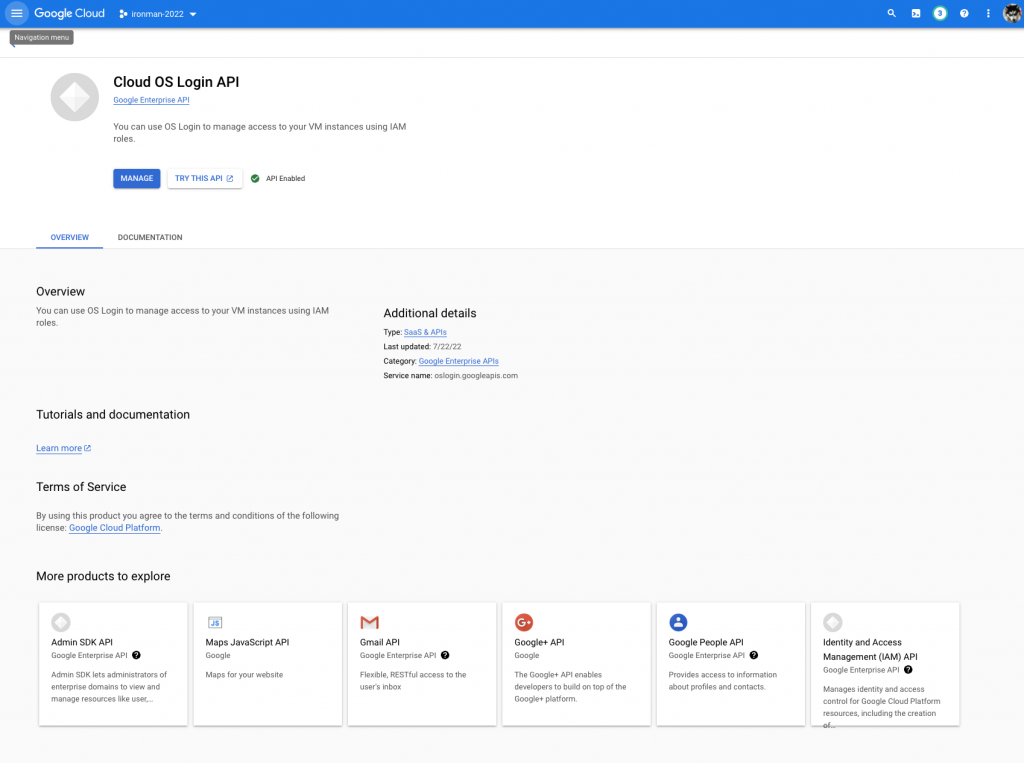The height and width of the screenshot is (763, 1024).
Task: Click the Maps JavaScript API JS icon
Action: click(x=215, y=623)
